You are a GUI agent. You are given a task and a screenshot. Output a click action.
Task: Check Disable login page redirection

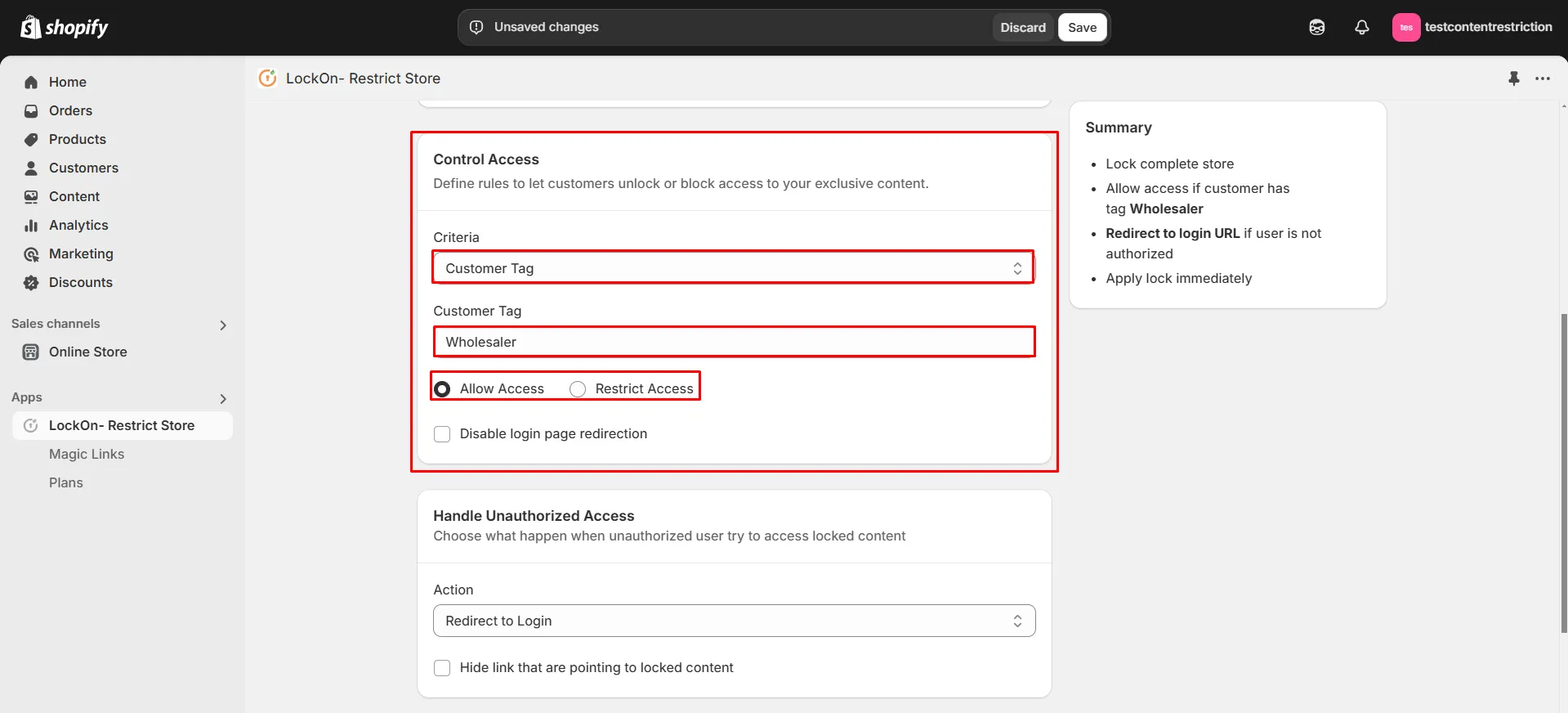click(x=442, y=434)
